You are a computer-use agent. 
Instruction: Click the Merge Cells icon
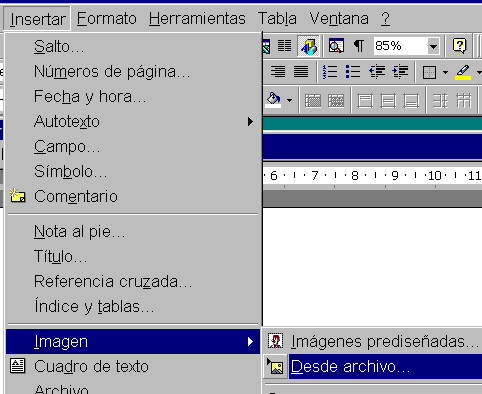tap(313, 100)
